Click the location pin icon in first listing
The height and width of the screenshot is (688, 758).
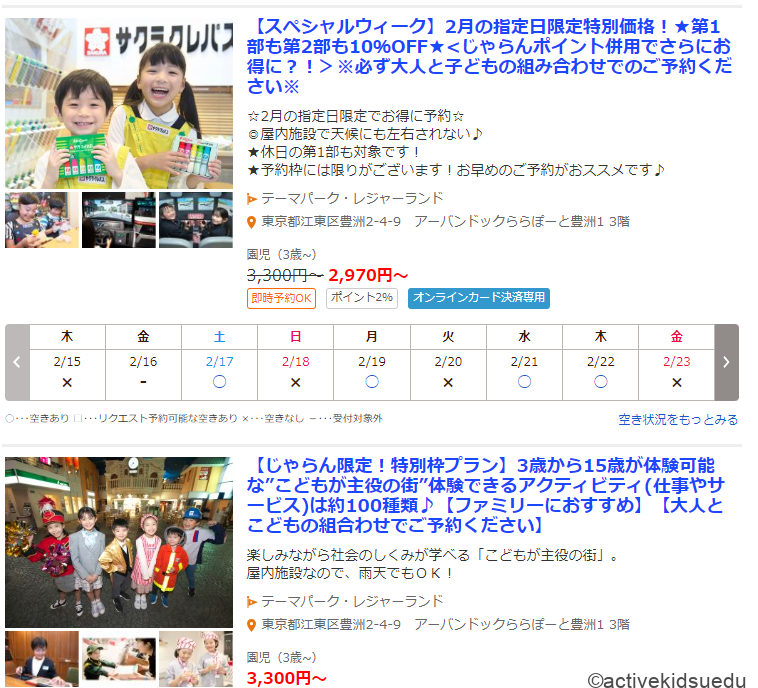(252, 222)
